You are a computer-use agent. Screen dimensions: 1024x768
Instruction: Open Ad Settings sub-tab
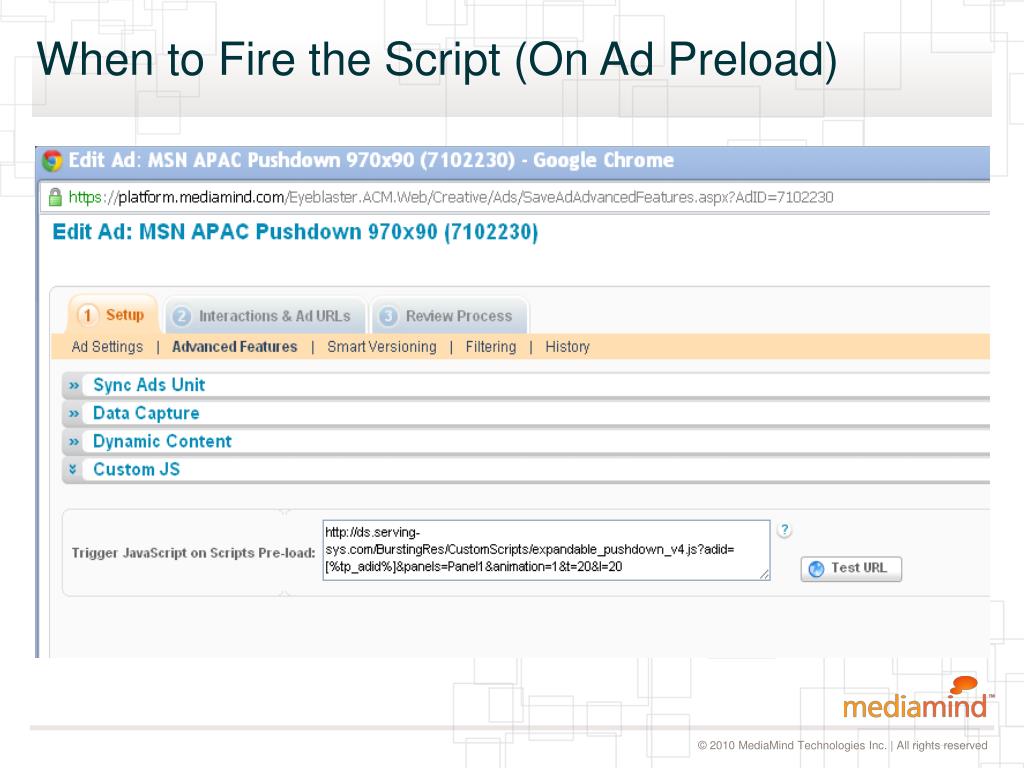[x=107, y=347]
